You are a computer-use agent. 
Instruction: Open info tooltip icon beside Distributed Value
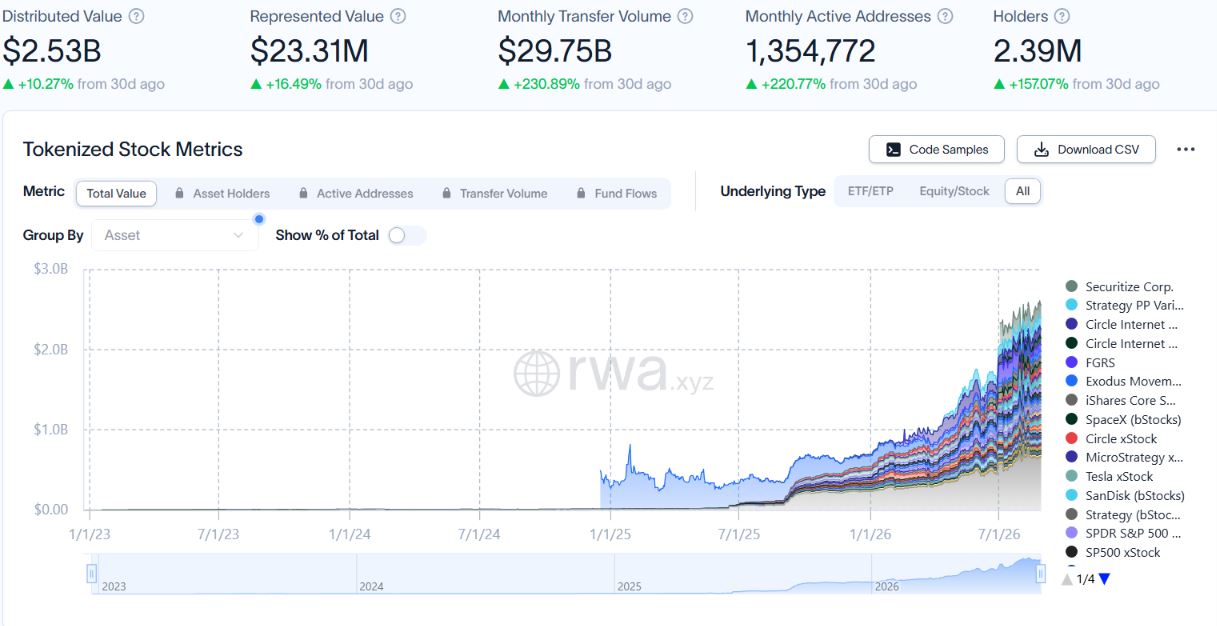137,16
